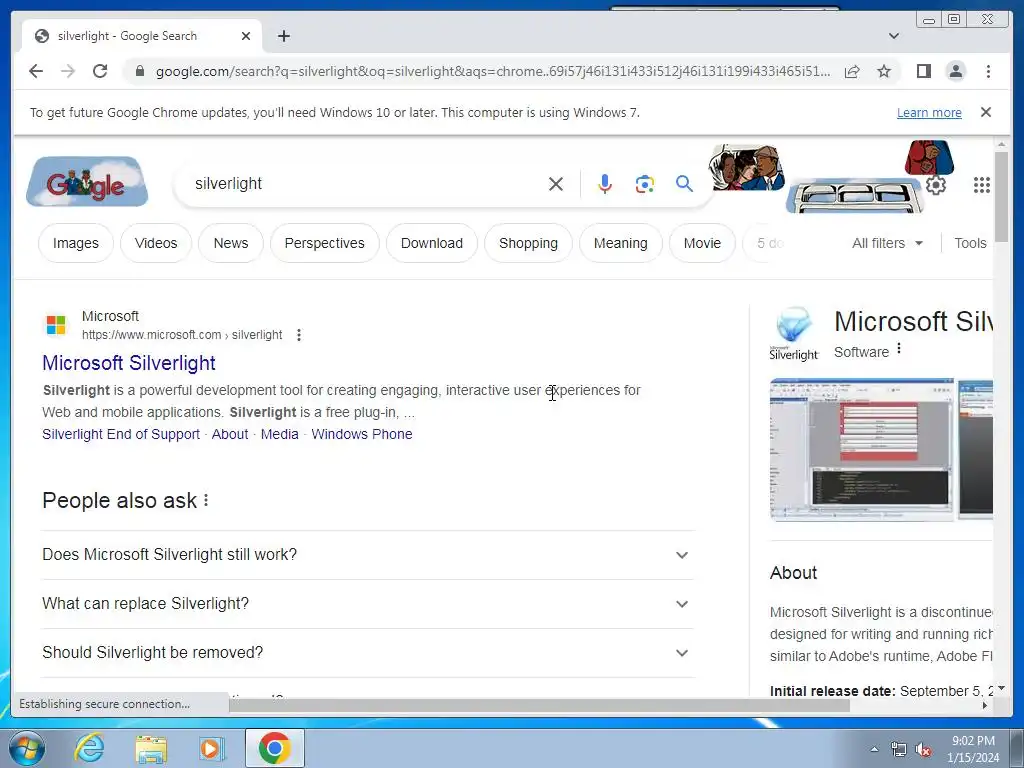
Task: Click the padlock site info icon
Action: 139,71
